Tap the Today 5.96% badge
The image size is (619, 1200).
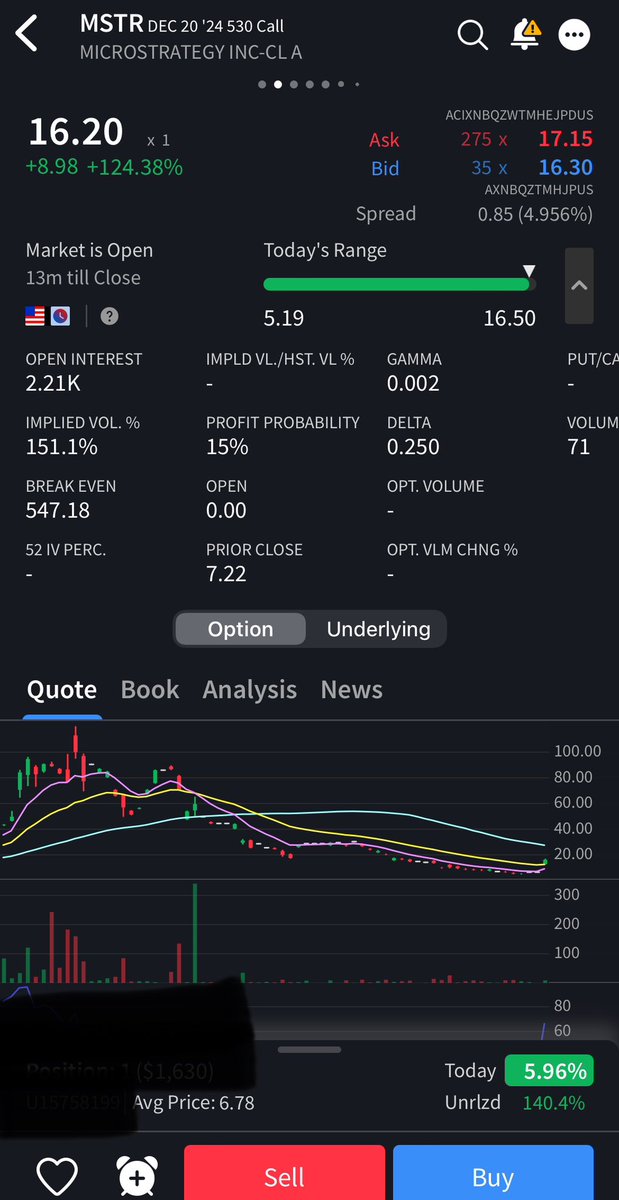549,1071
